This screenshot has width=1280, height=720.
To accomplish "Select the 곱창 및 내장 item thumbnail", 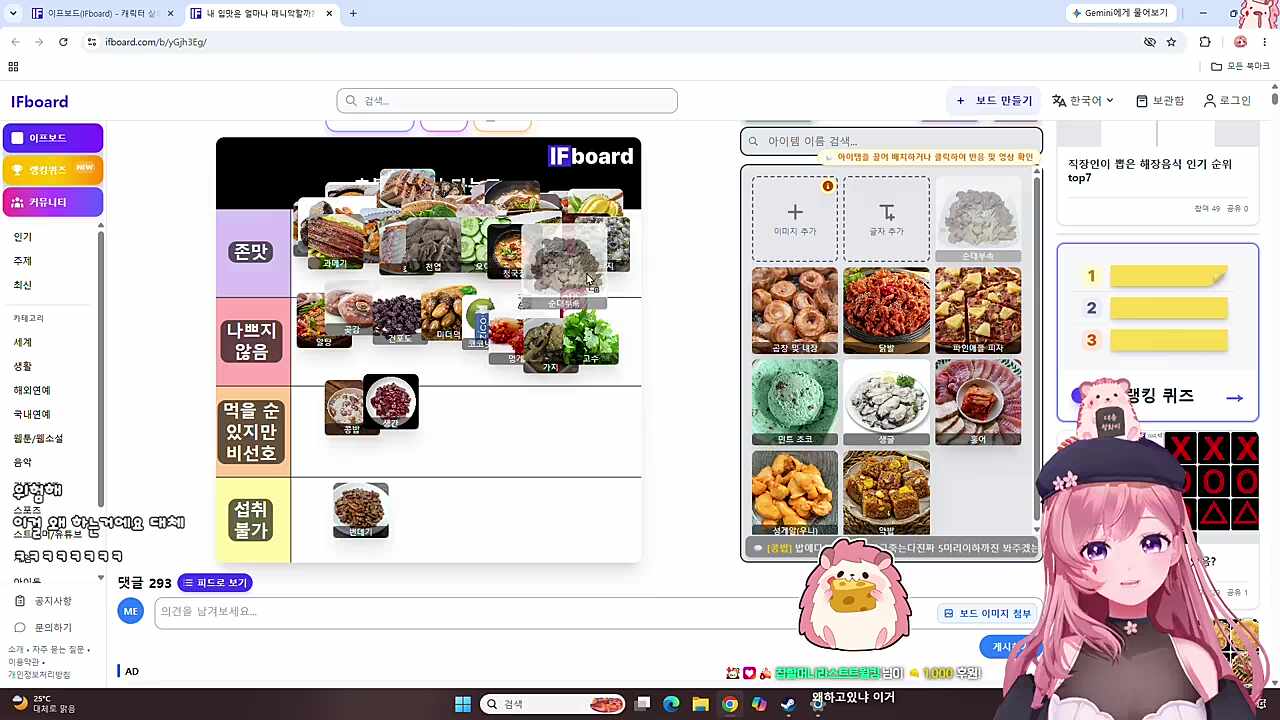I will [x=795, y=310].
